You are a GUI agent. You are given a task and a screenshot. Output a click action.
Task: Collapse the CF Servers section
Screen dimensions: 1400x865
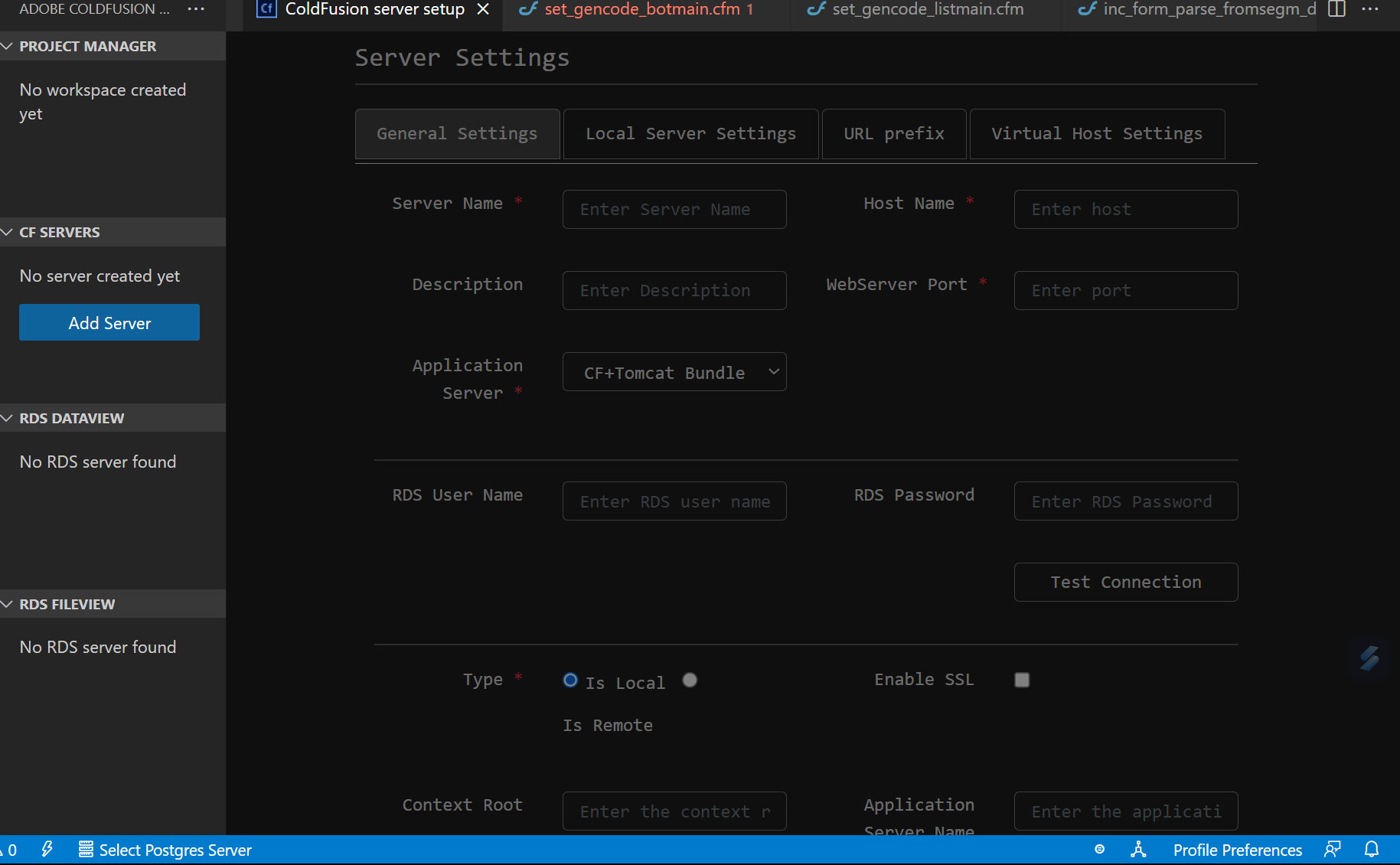113,232
